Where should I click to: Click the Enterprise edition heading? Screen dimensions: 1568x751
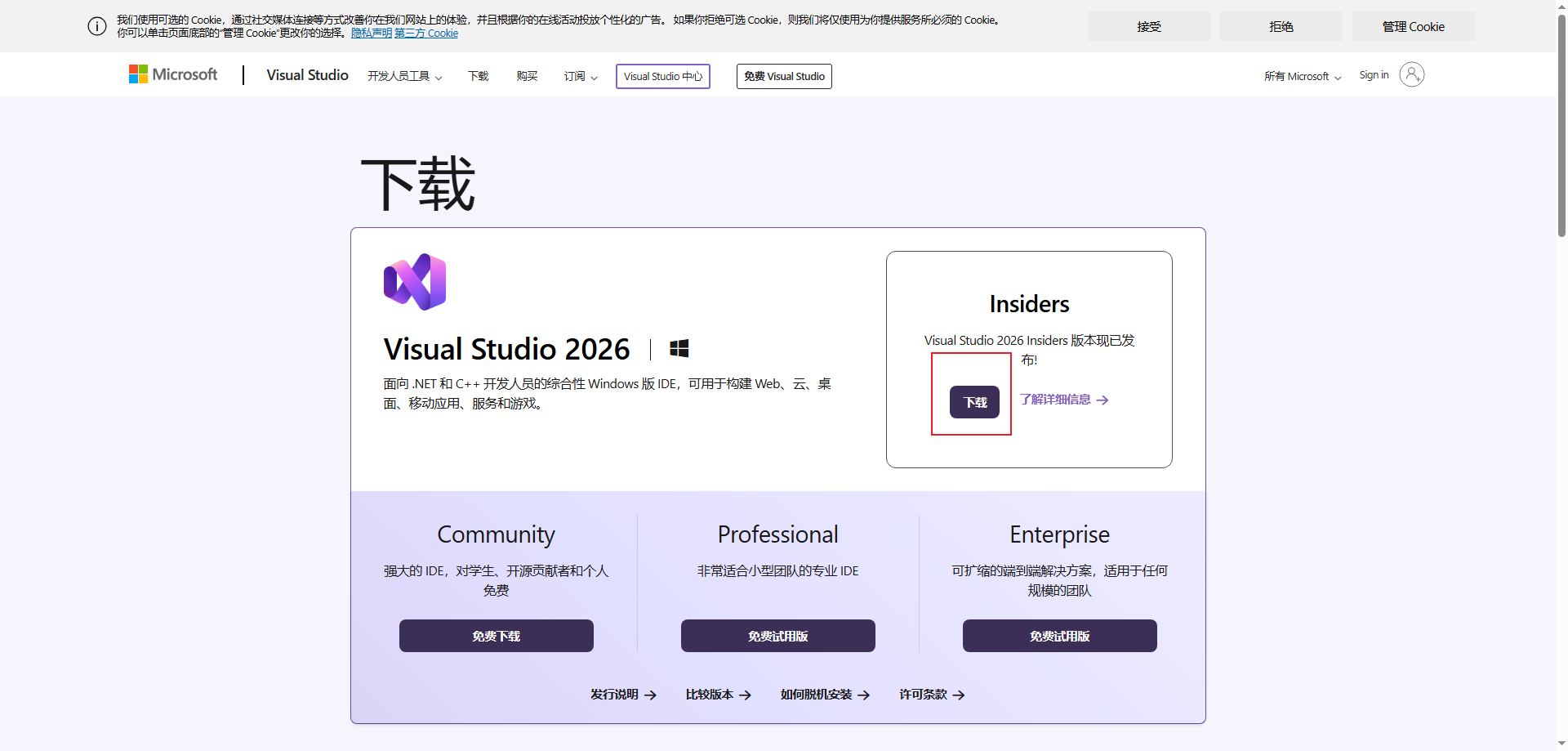[1060, 534]
